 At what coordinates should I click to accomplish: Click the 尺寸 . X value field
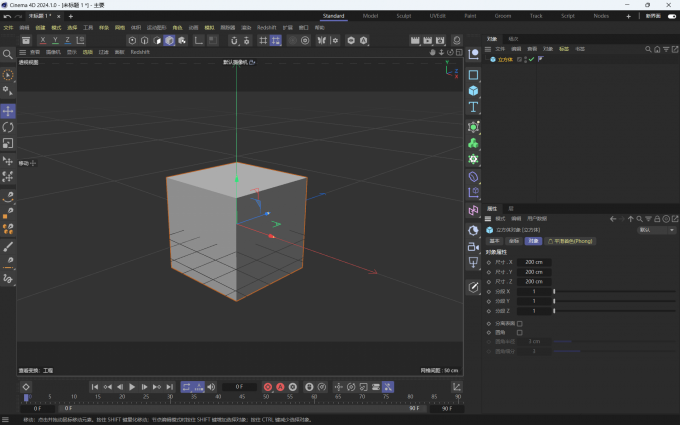click(534, 262)
